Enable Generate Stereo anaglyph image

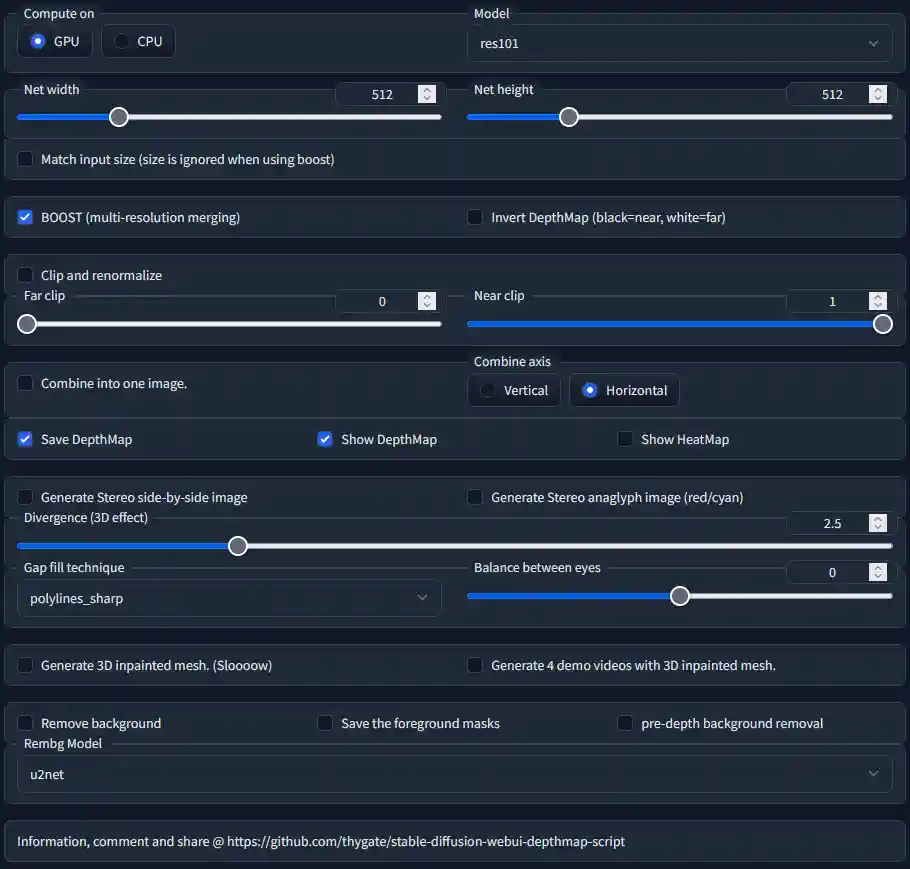point(475,497)
